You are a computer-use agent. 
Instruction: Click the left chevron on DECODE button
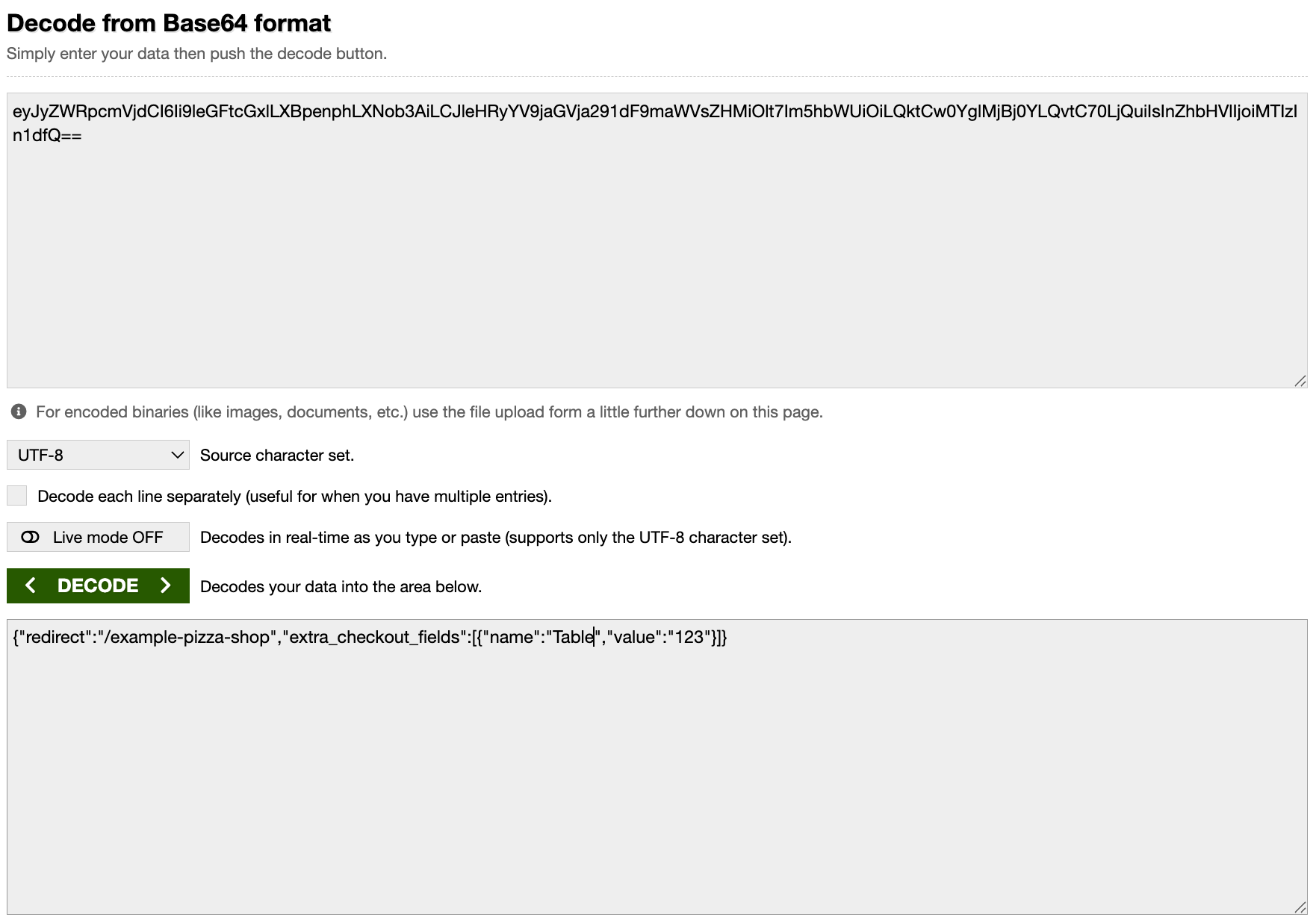[x=31, y=585]
